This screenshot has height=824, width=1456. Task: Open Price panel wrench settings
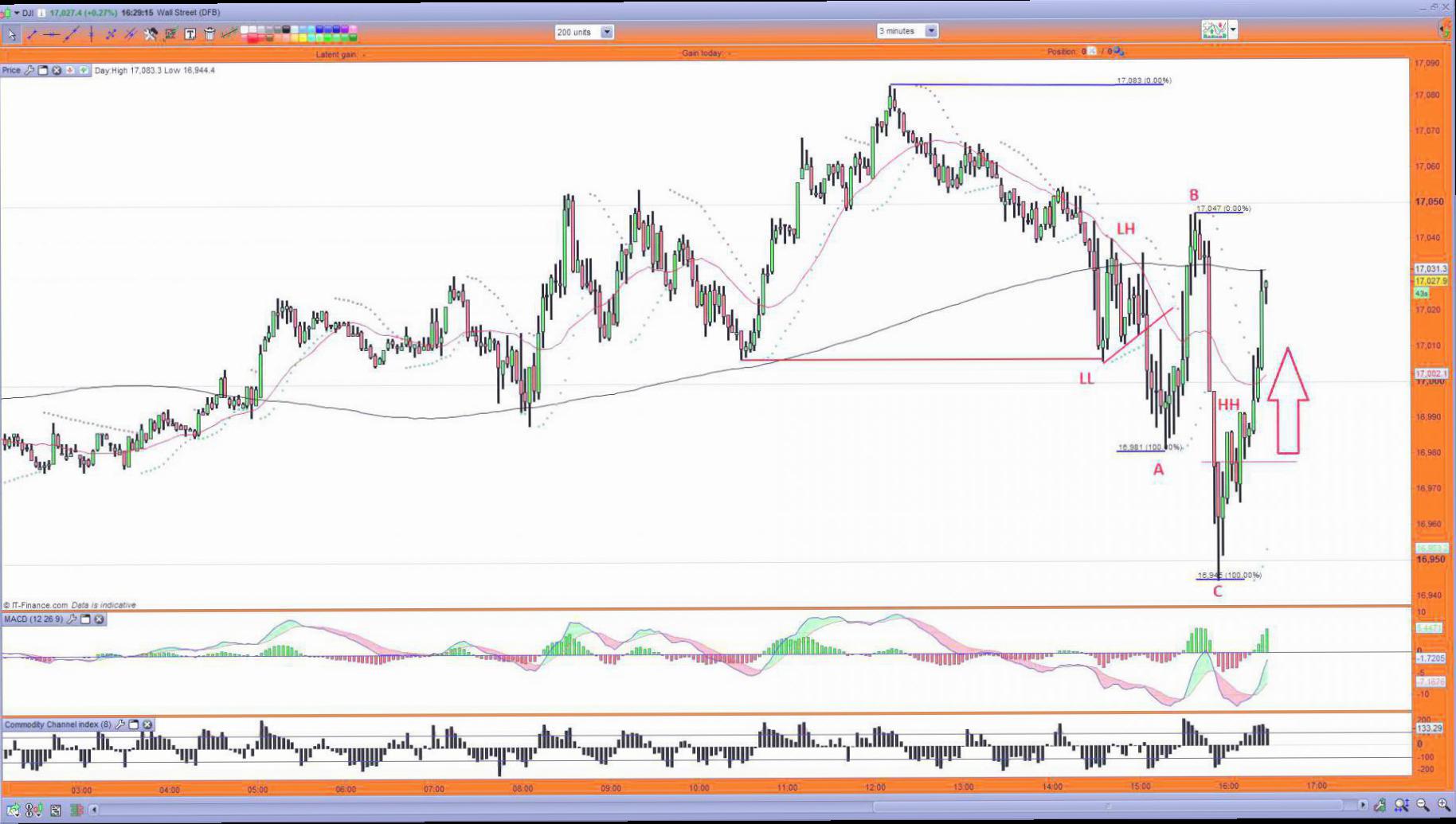29,70
